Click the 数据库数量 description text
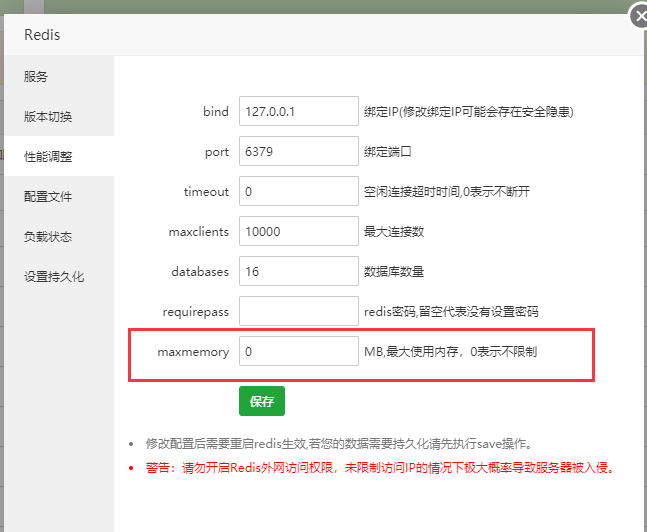 coord(394,272)
